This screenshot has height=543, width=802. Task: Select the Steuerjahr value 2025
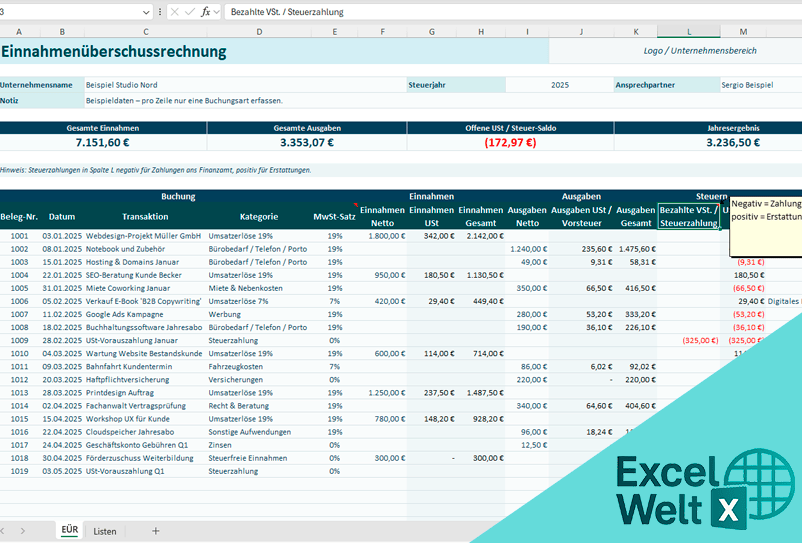(x=560, y=85)
